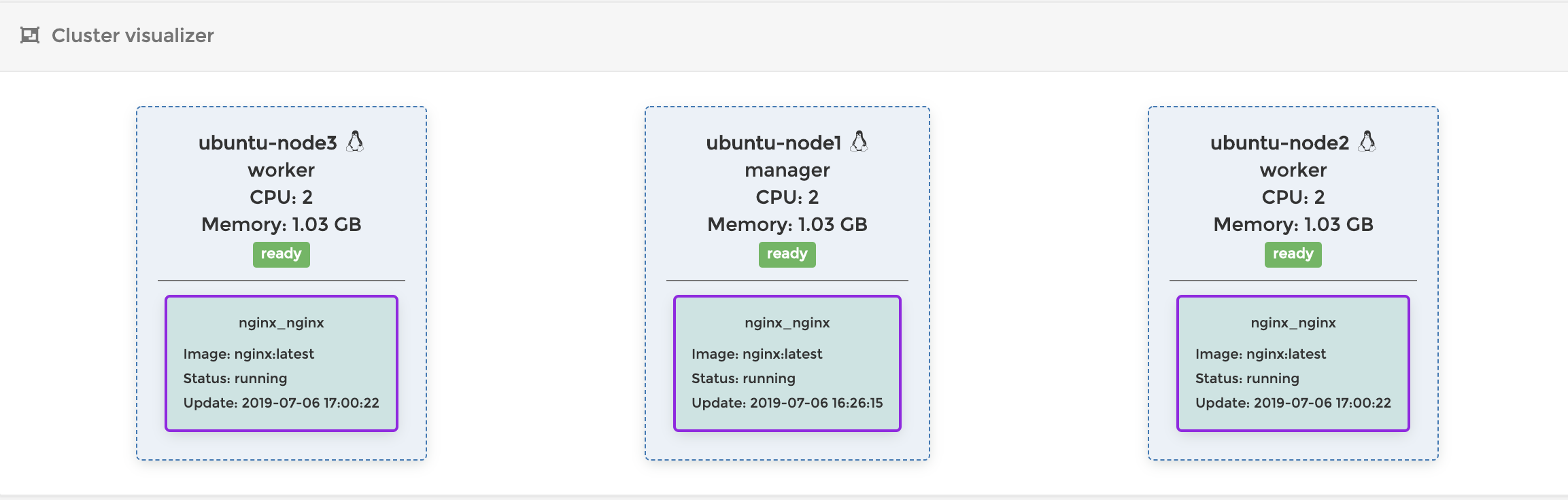Click the Cluster visualizer header icon
The width and height of the screenshot is (1568, 500).
(30, 35)
